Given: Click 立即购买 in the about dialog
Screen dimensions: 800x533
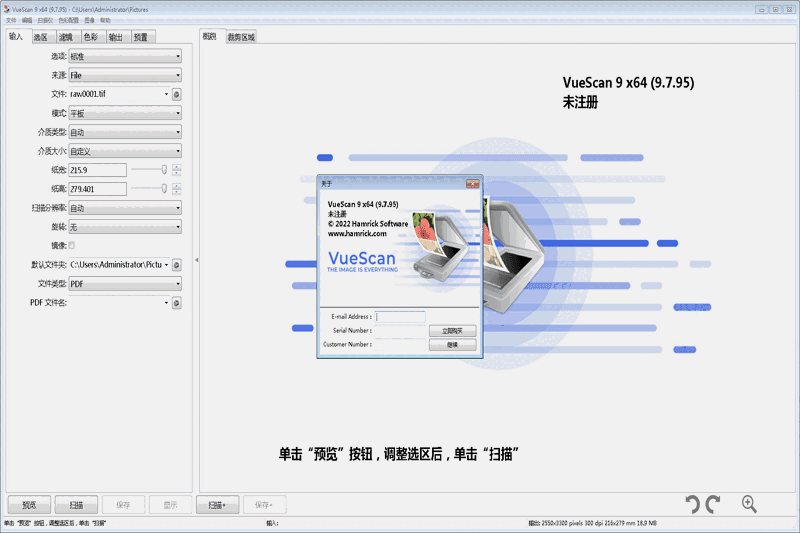Looking at the screenshot, I should (453, 331).
